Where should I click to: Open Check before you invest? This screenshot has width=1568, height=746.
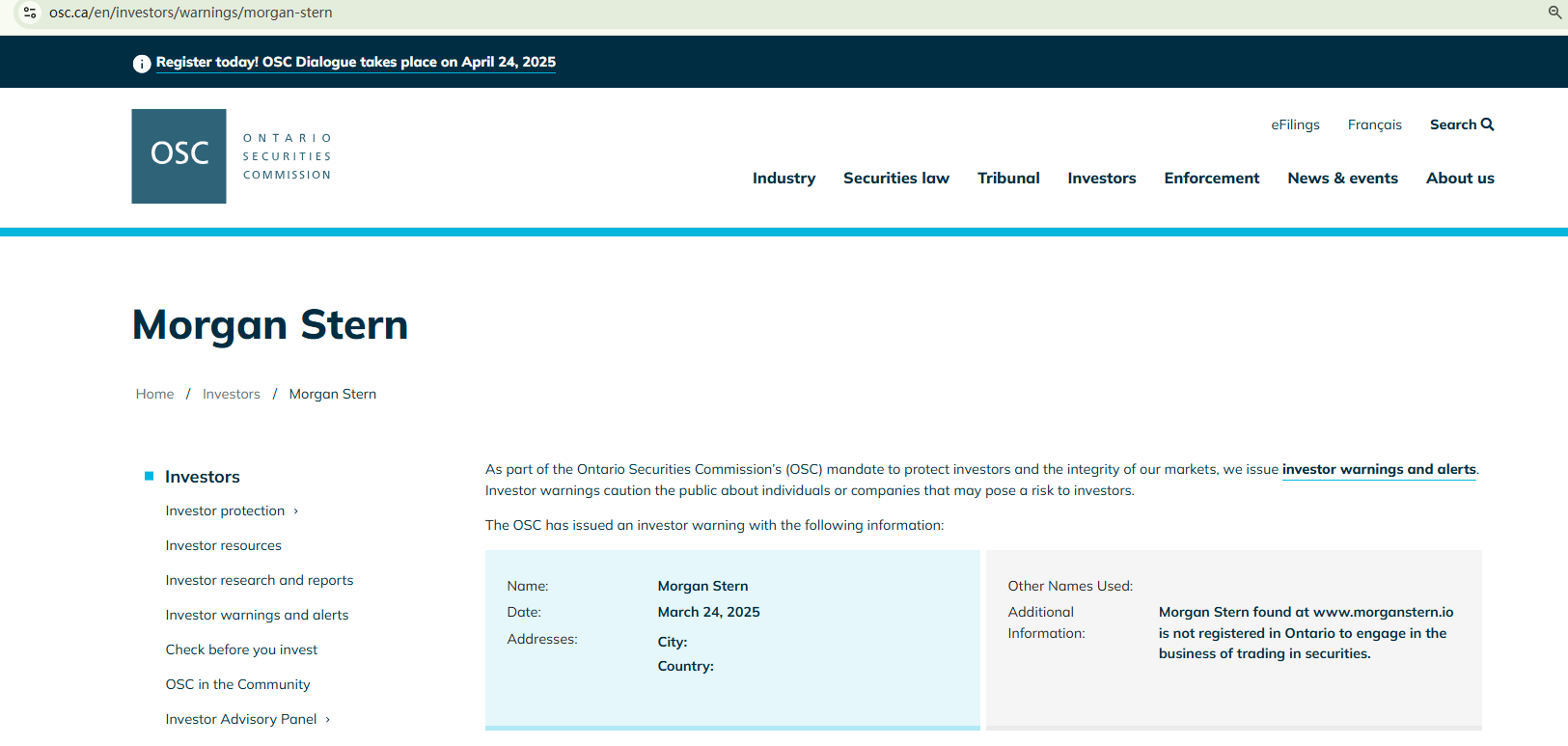pyautogui.click(x=241, y=650)
